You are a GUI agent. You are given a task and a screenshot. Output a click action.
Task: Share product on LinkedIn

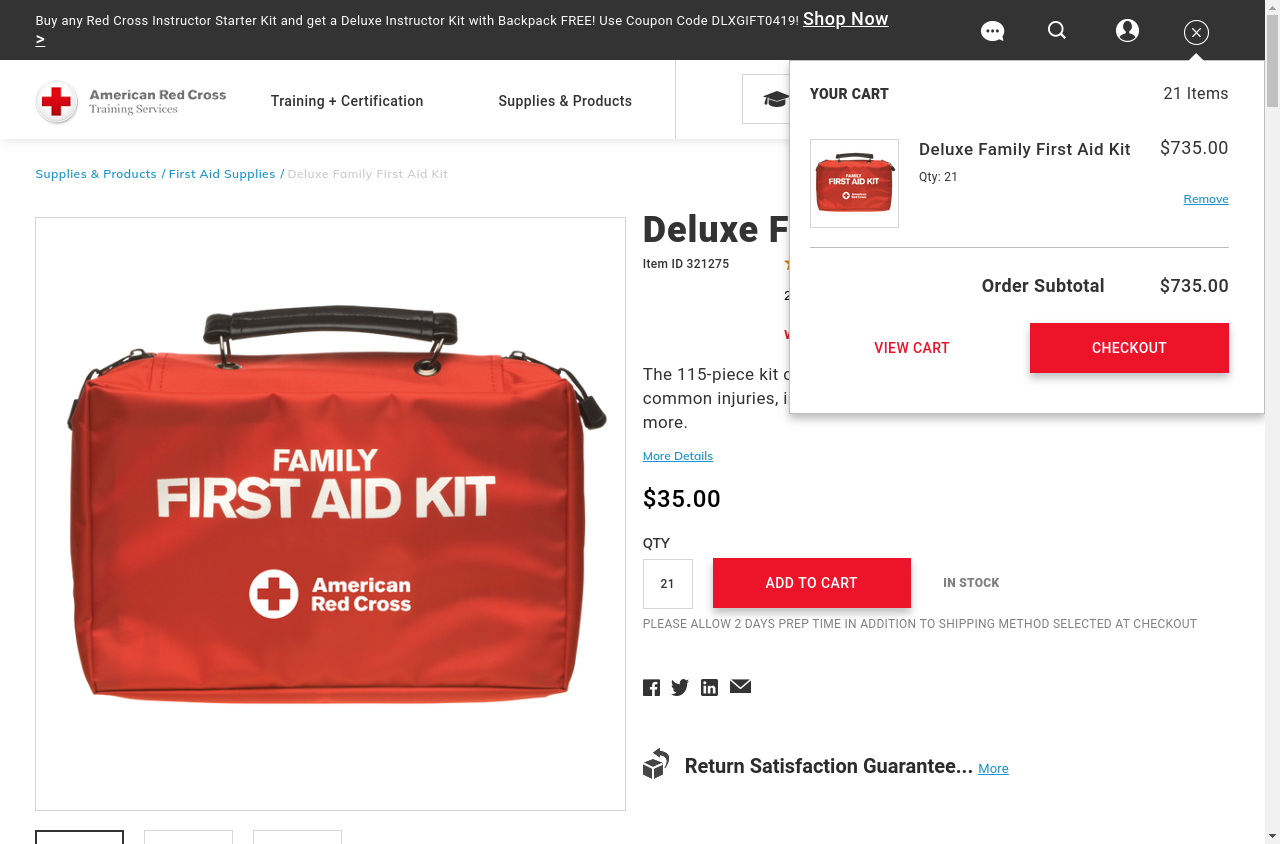click(x=709, y=687)
